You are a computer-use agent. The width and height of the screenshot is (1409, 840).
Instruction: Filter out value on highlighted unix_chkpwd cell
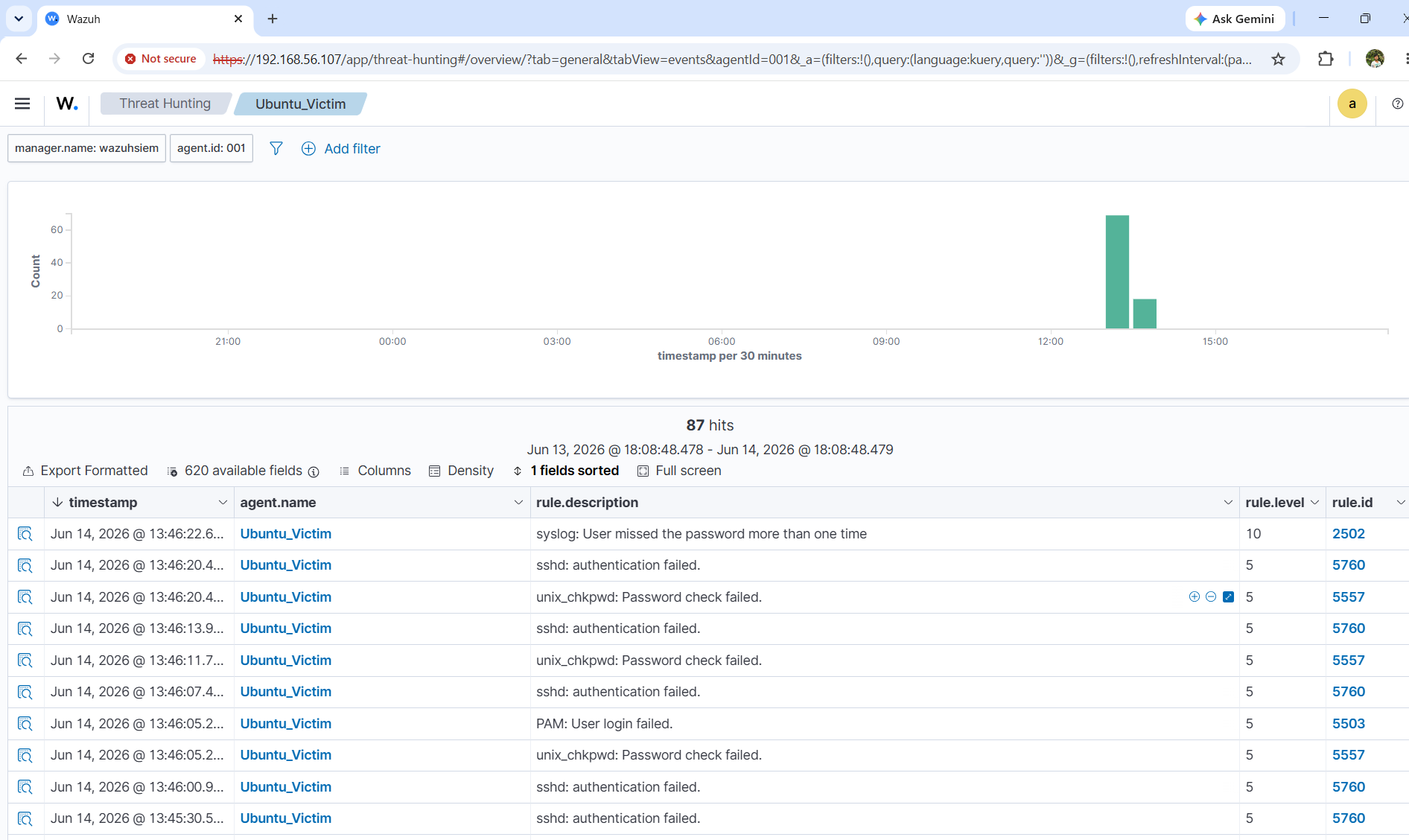pos(1211,596)
